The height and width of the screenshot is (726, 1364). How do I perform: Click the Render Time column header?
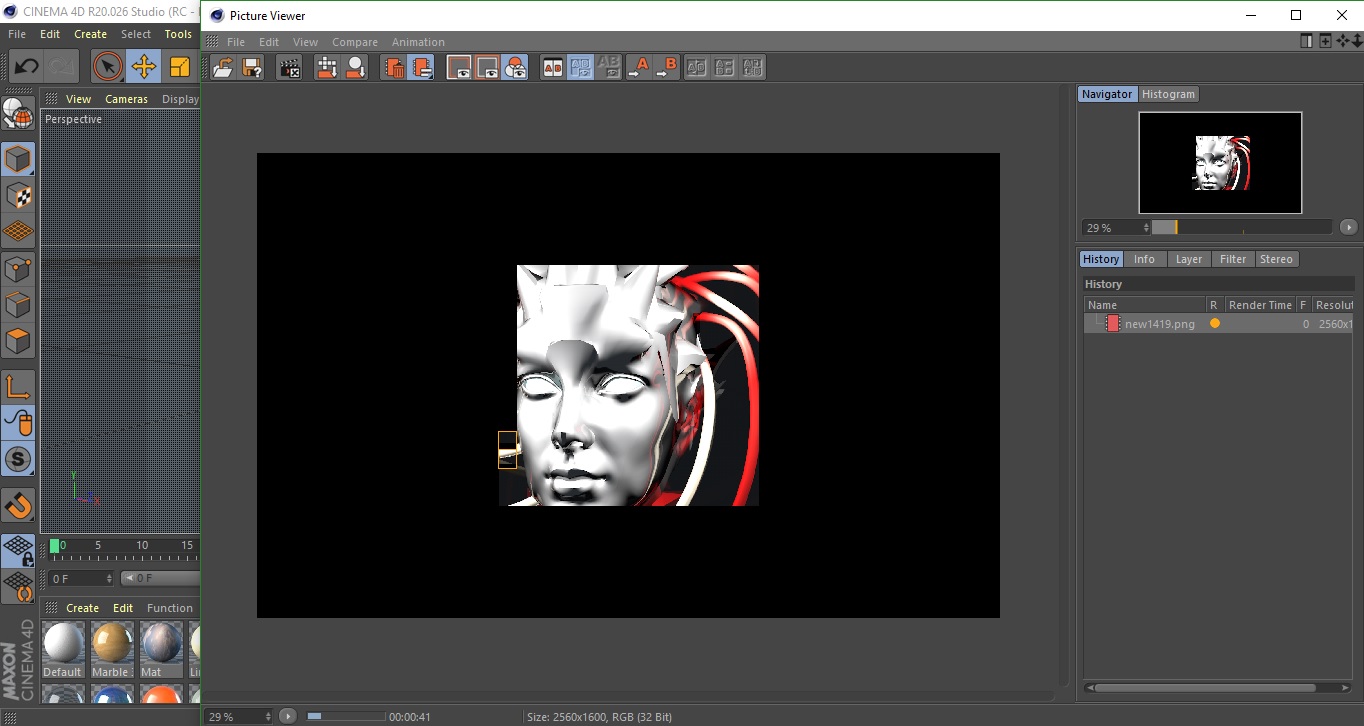[x=1259, y=305]
